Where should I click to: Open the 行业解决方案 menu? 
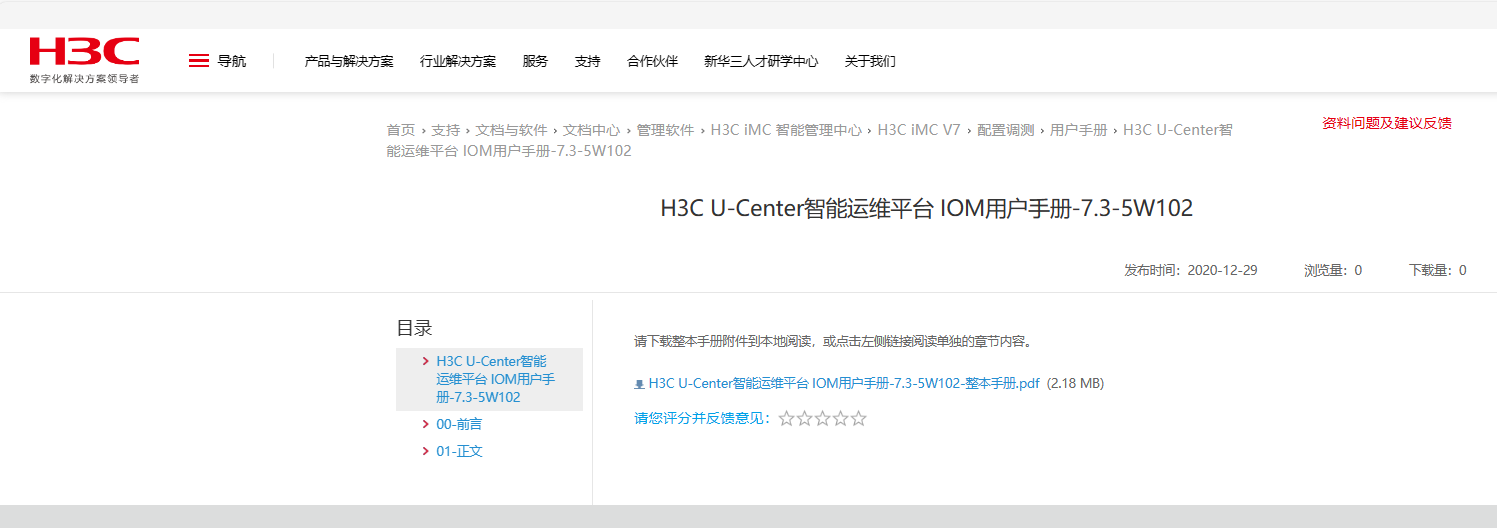tap(458, 61)
